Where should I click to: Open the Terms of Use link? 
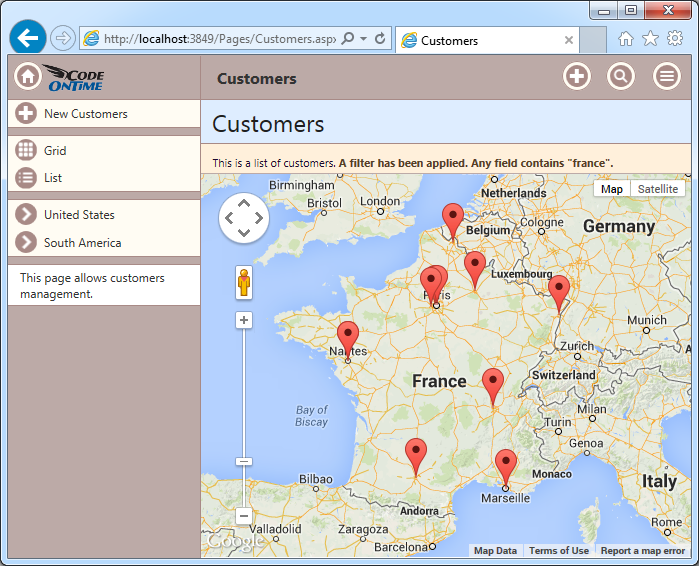558,551
